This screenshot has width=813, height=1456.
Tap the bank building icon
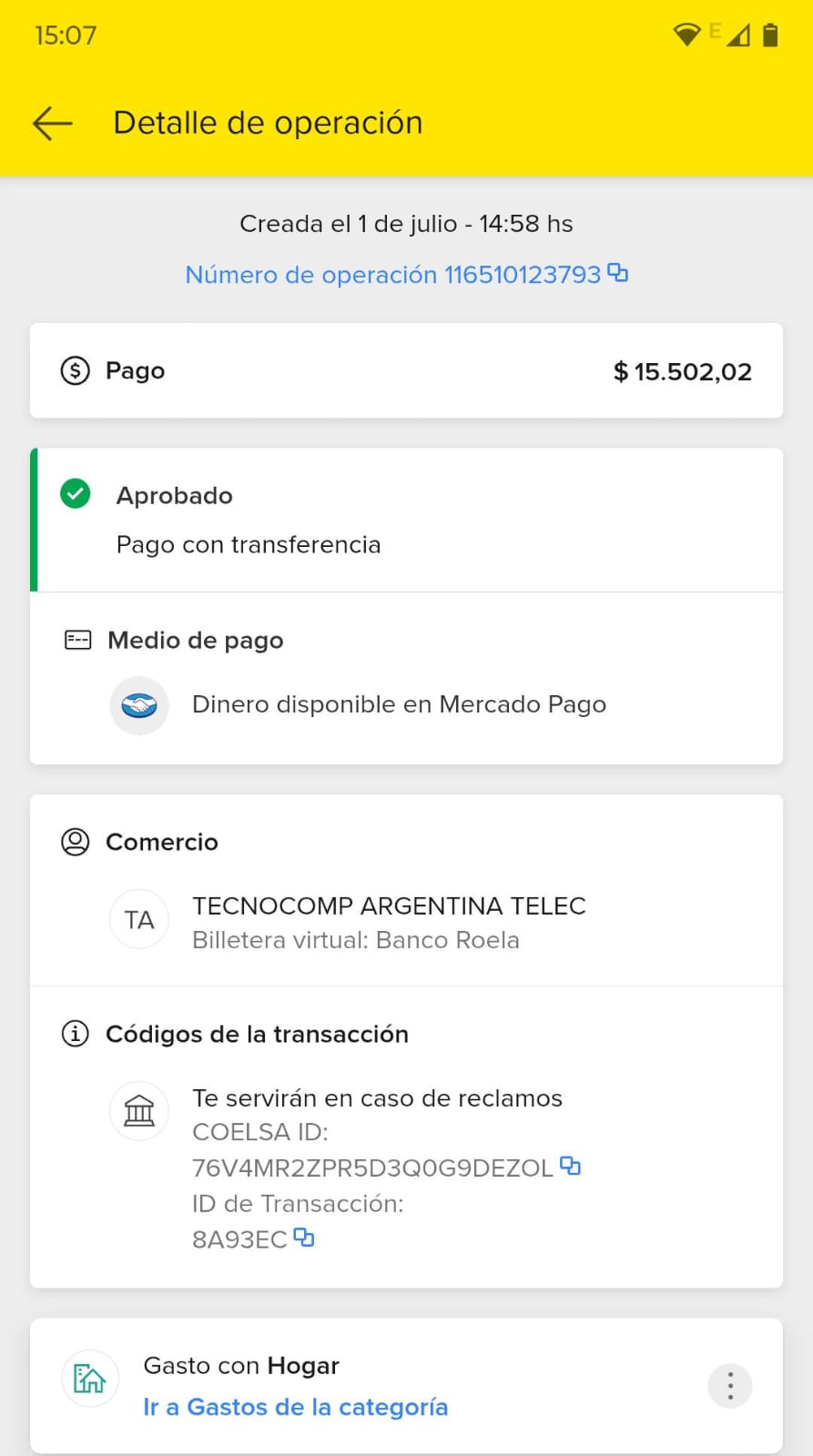coord(139,1111)
